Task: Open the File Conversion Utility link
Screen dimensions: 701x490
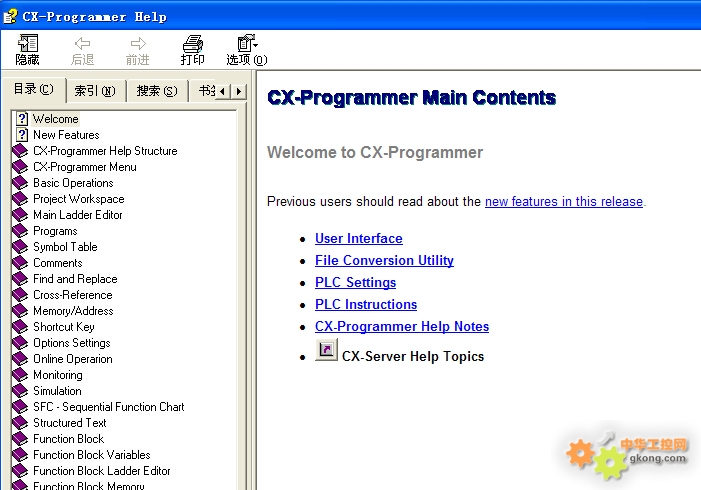Action: pyautogui.click(x=384, y=260)
